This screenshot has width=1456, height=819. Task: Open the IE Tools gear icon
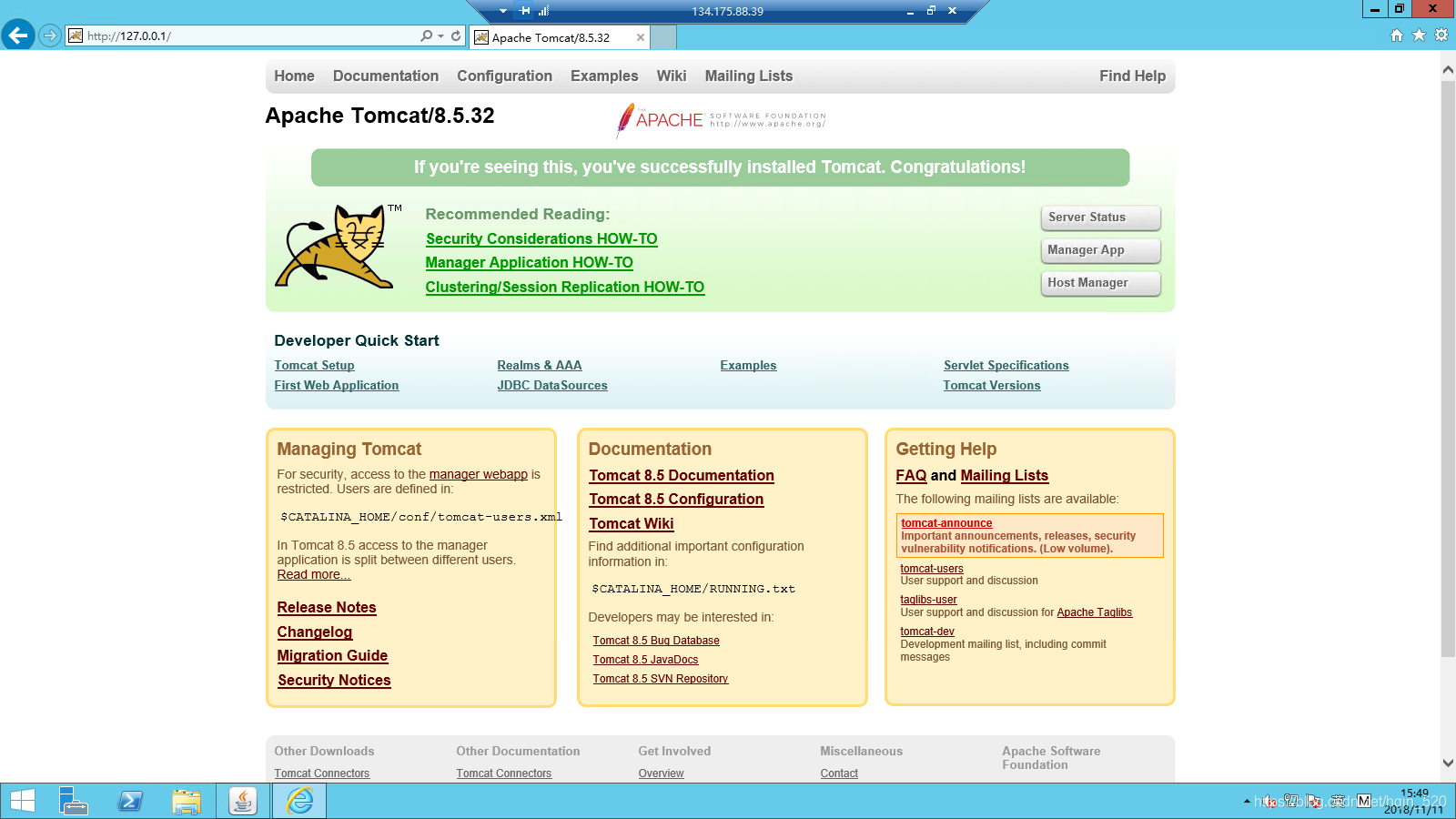(1441, 35)
